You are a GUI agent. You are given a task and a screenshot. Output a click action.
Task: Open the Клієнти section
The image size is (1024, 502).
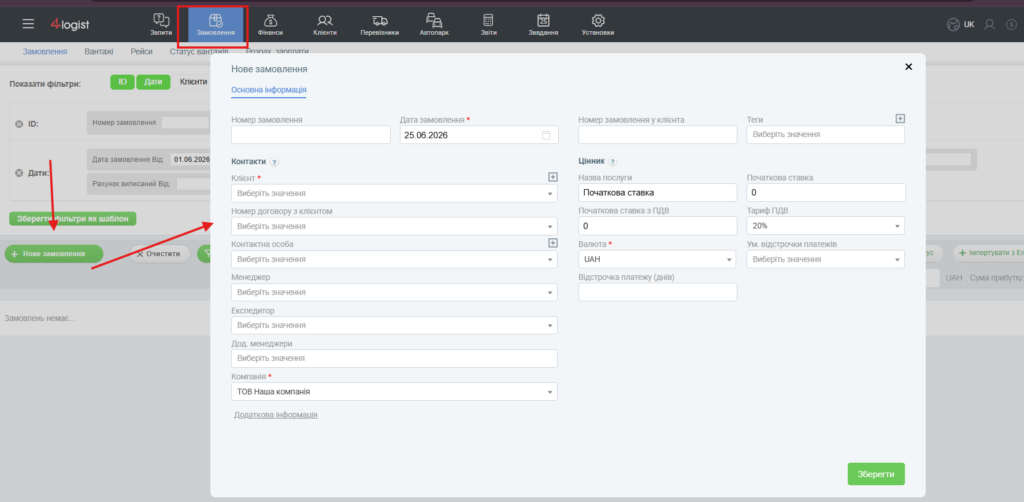(x=325, y=24)
